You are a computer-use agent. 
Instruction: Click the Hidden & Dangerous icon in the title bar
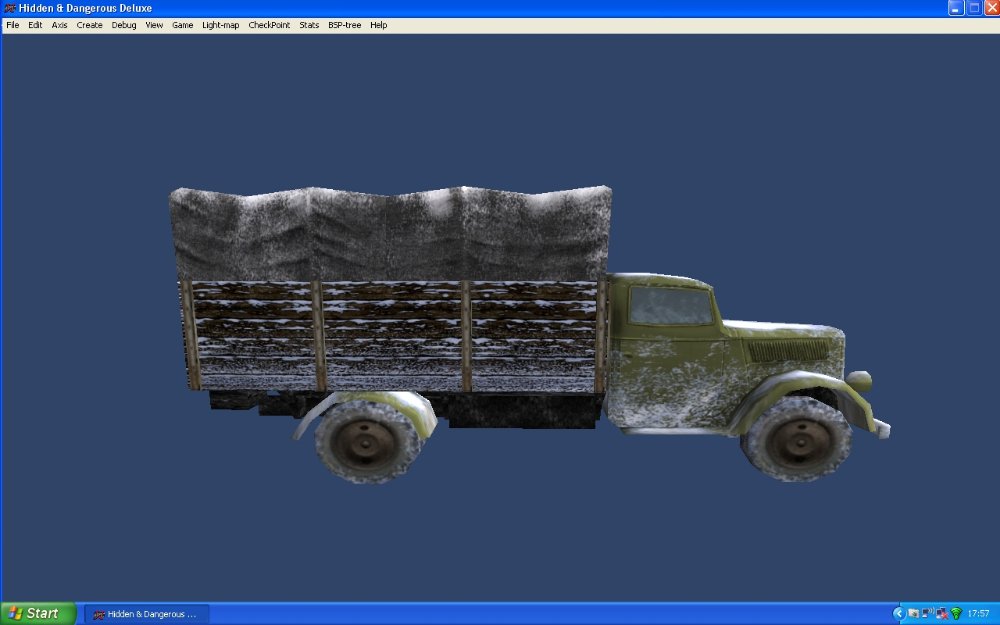coord(8,8)
